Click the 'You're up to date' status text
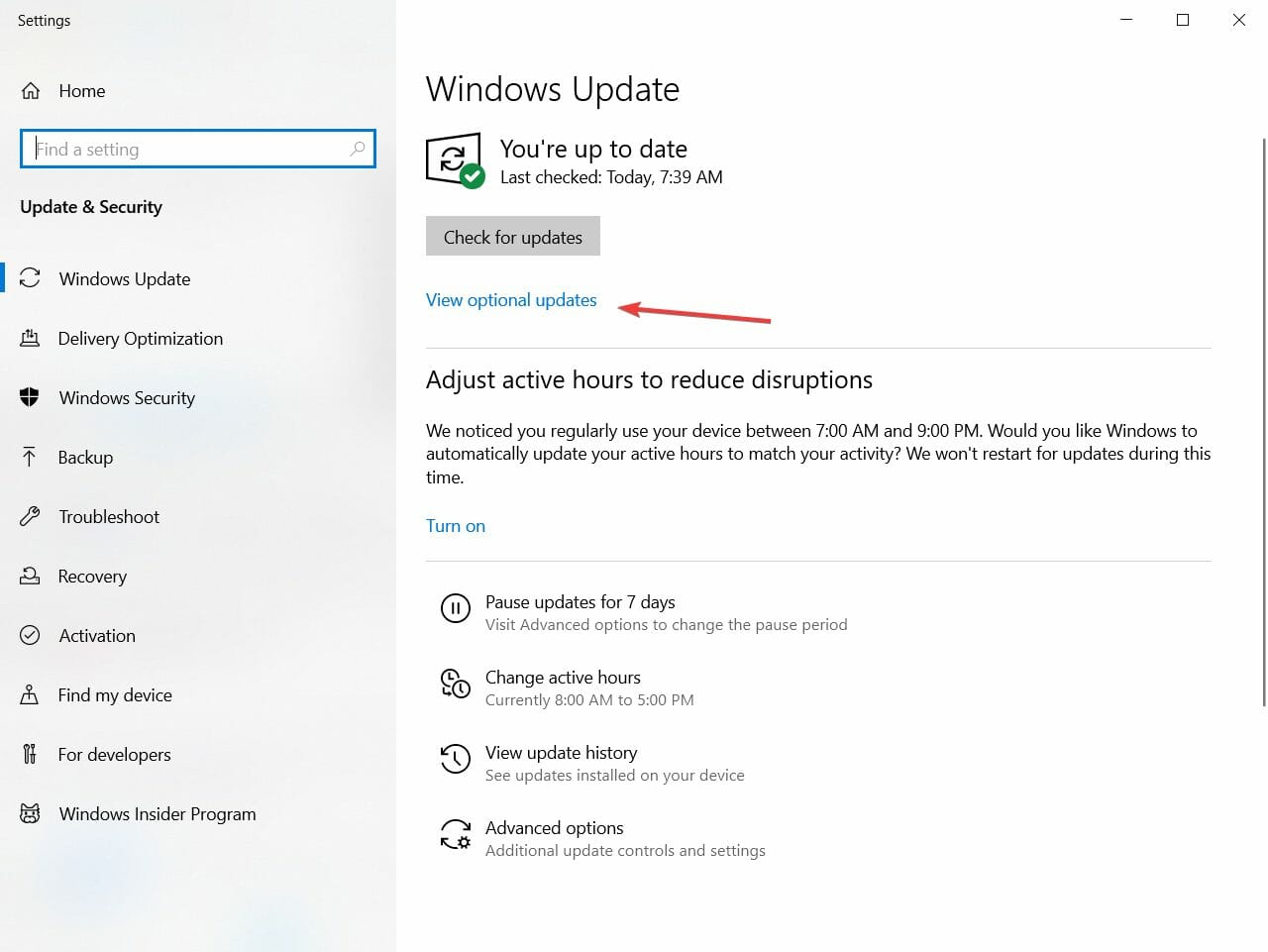The height and width of the screenshot is (952, 1268). point(593,149)
